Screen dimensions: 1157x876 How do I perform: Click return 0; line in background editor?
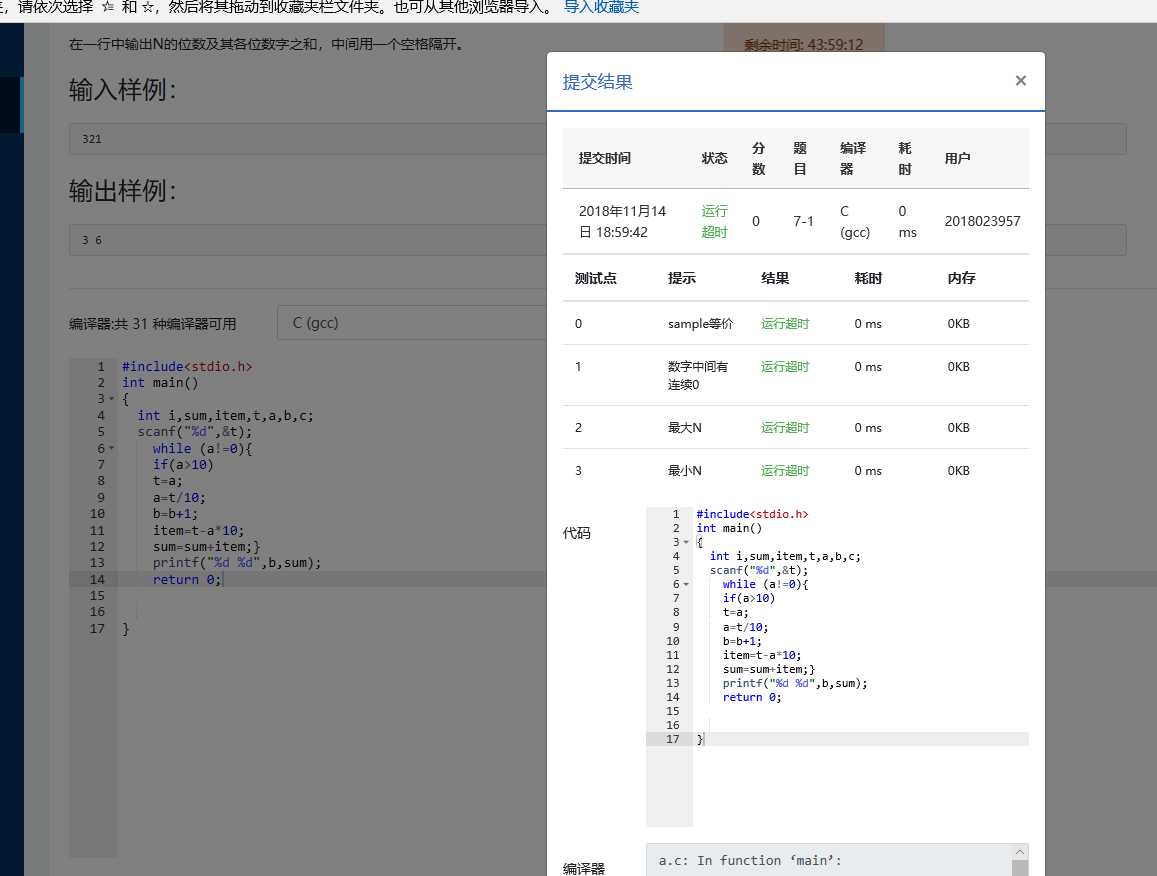pos(187,579)
